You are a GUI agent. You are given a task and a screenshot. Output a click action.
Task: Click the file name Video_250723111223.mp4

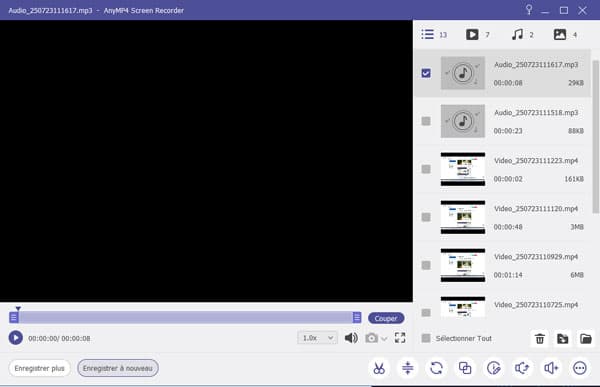(536, 161)
